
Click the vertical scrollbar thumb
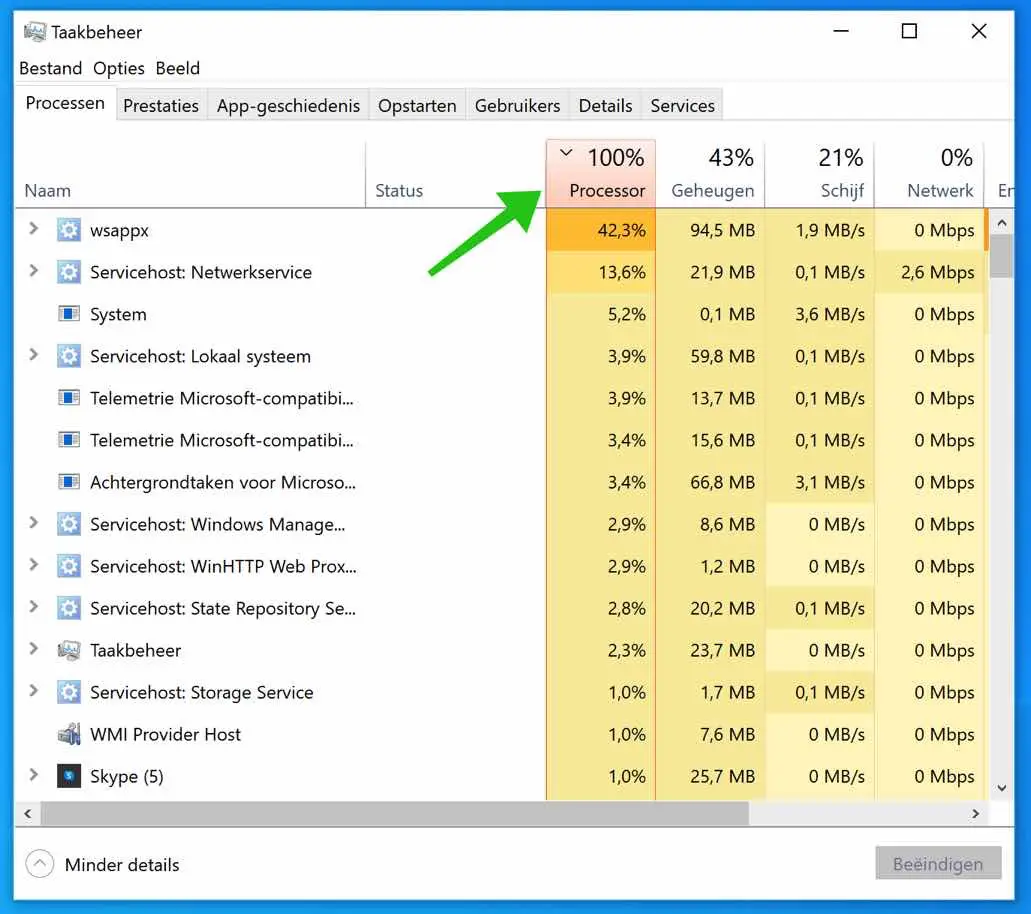pos(1001,256)
